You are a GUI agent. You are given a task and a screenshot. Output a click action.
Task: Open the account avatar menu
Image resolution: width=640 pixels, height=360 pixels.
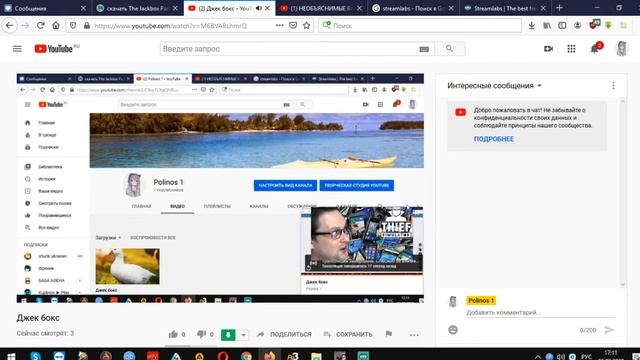(621, 49)
